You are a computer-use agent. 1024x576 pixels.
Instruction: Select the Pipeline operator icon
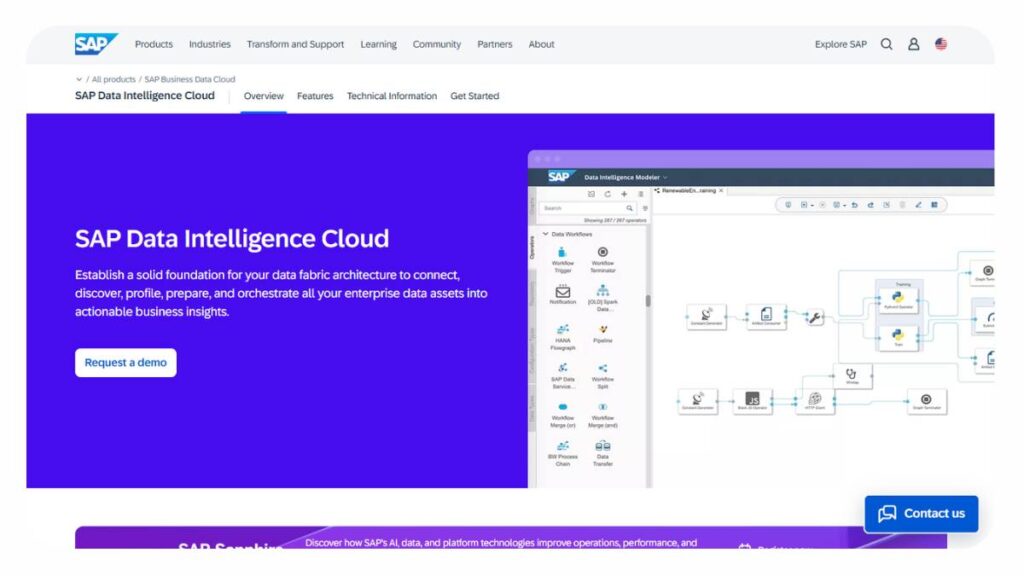coord(602,330)
